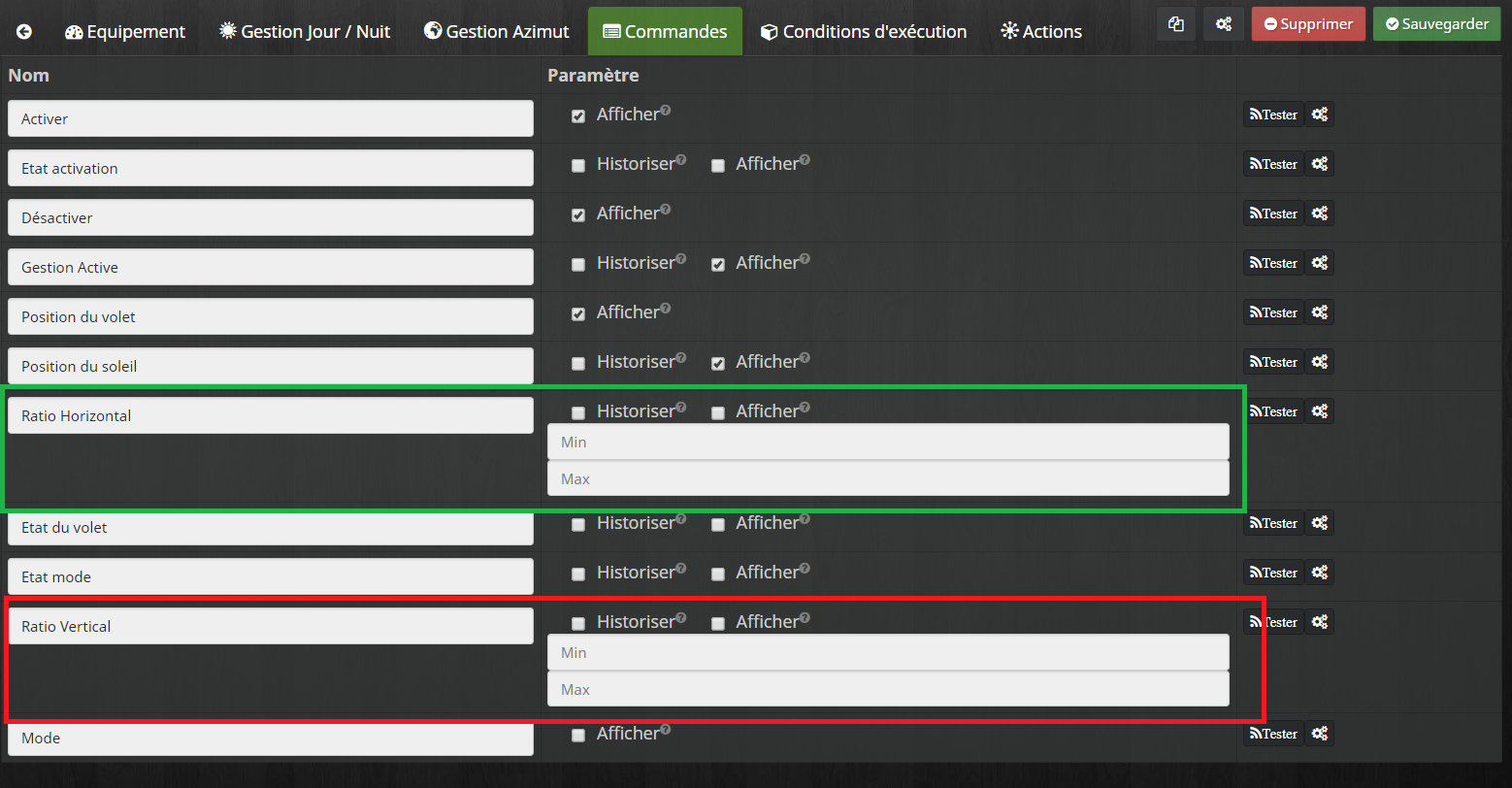Click Tester for Ratio Horizontal

click(1273, 411)
